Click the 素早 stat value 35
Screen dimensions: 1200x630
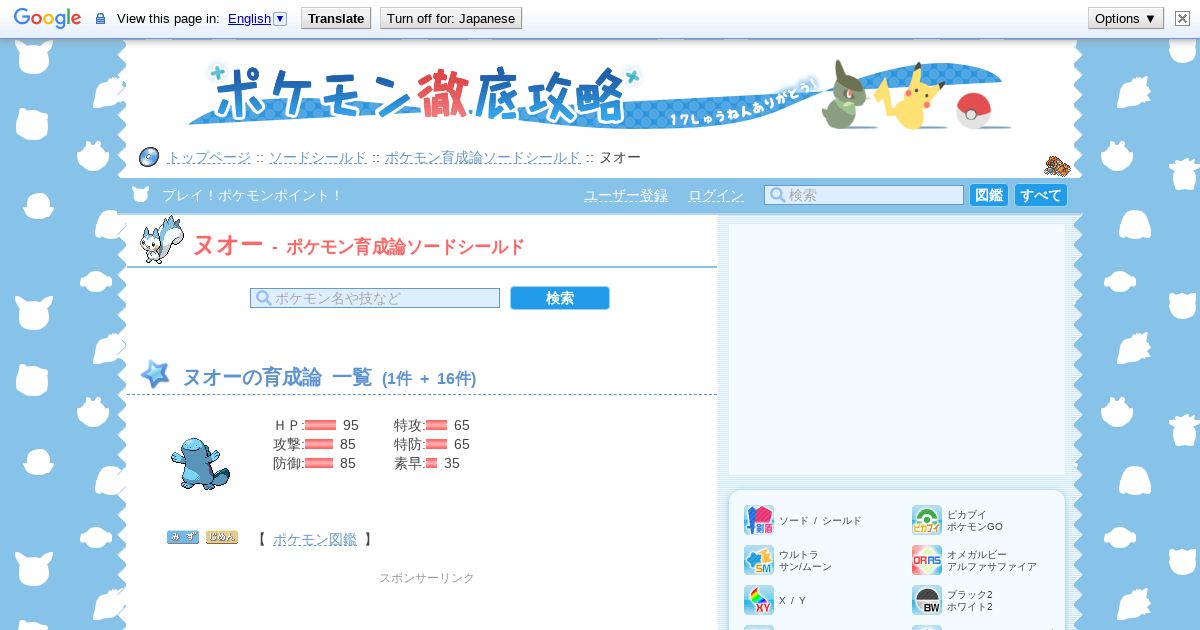coord(452,463)
